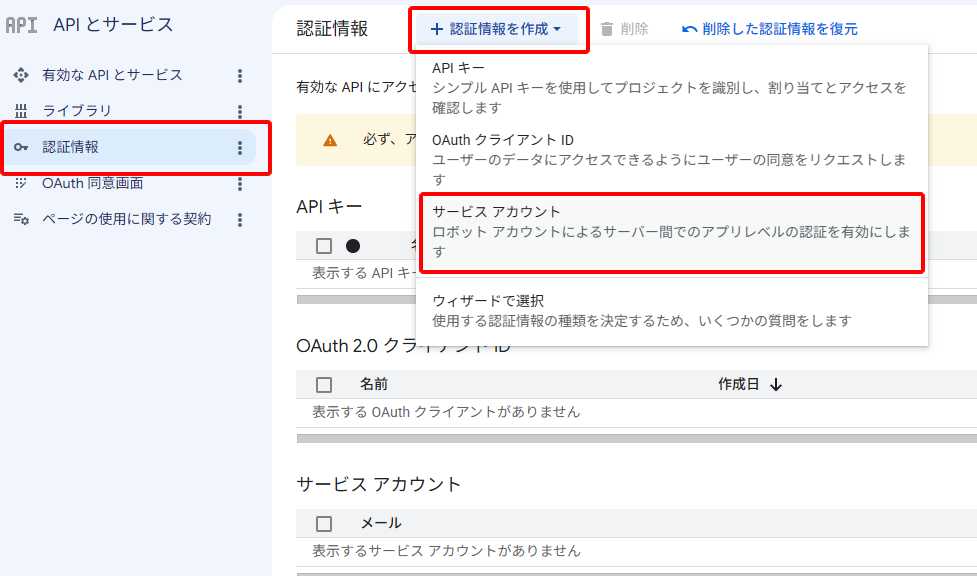Open the kebab menu for ライブラリ
The image size is (977, 576).
(240, 112)
